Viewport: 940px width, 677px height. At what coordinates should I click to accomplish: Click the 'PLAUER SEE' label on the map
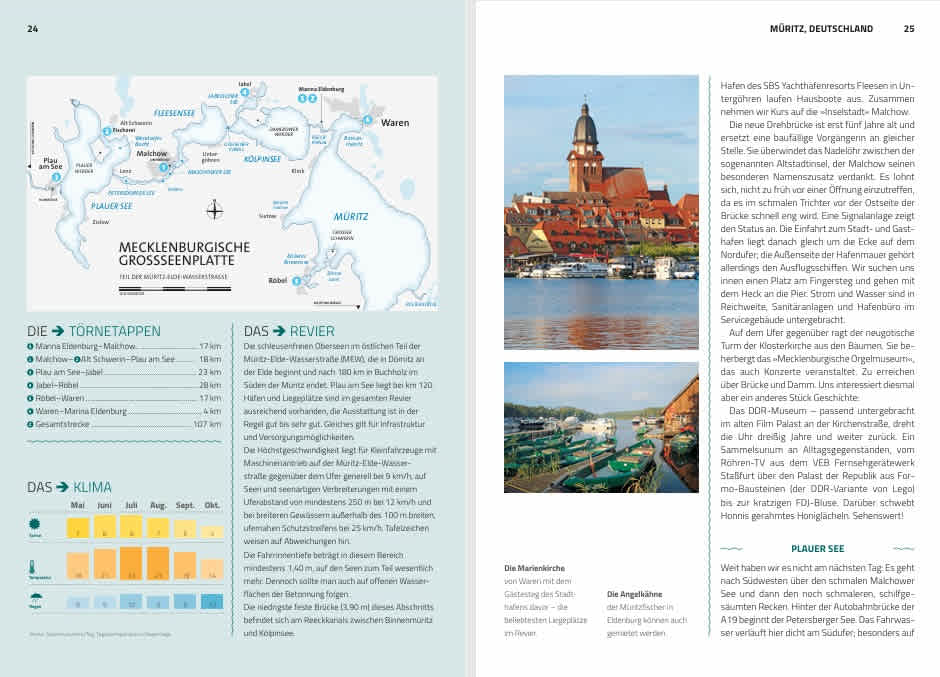(x=112, y=206)
